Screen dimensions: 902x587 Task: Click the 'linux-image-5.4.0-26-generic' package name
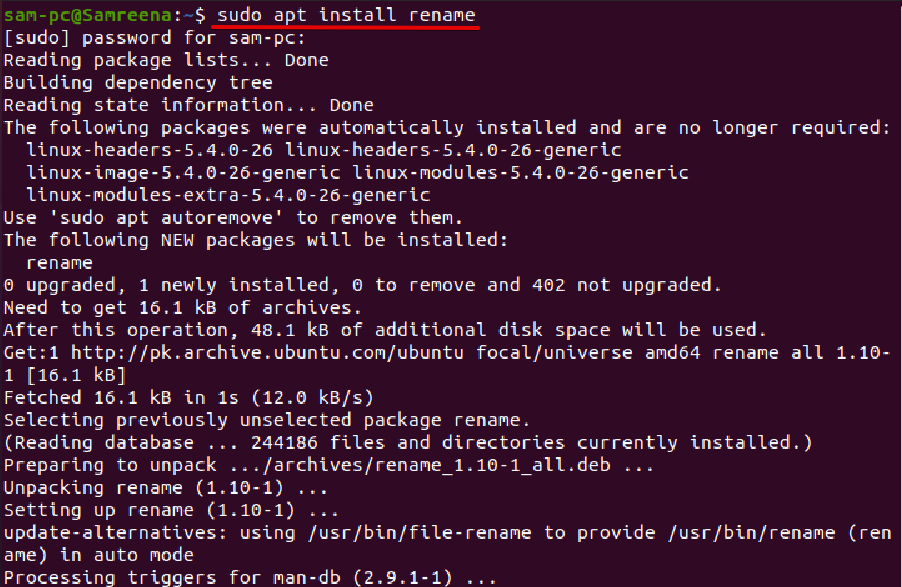[184, 173]
